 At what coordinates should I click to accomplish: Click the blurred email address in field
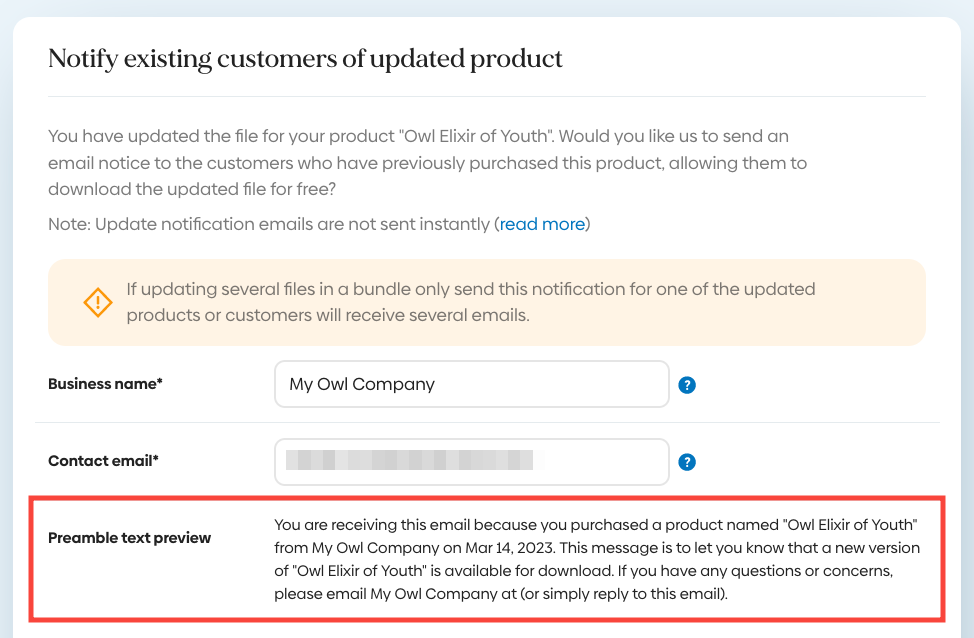[409, 461]
